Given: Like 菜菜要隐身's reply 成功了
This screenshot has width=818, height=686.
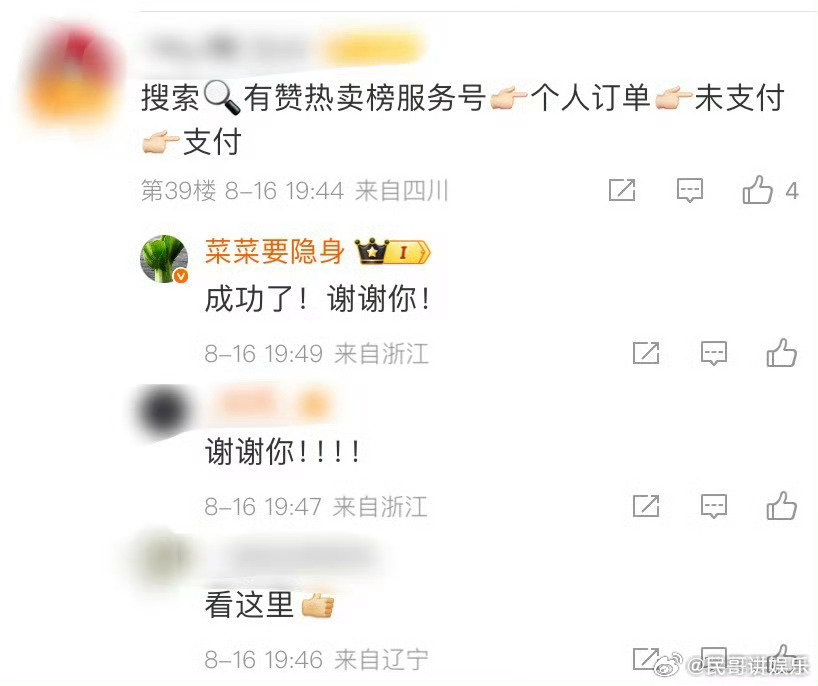Looking at the screenshot, I should tap(781, 353).
